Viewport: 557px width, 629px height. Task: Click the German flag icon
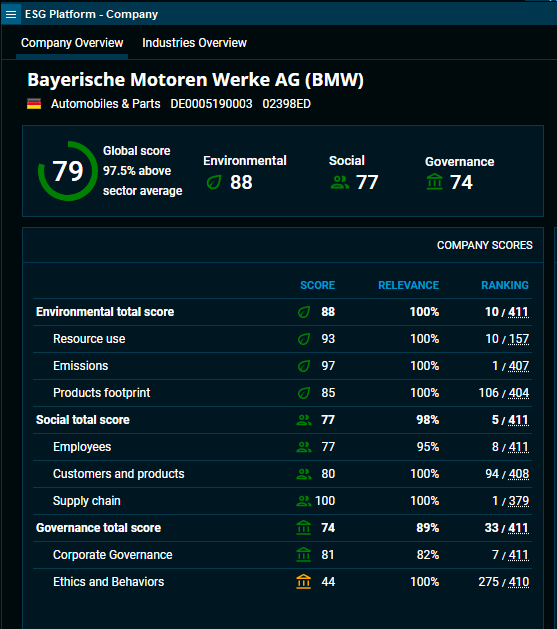pos(34,103)
